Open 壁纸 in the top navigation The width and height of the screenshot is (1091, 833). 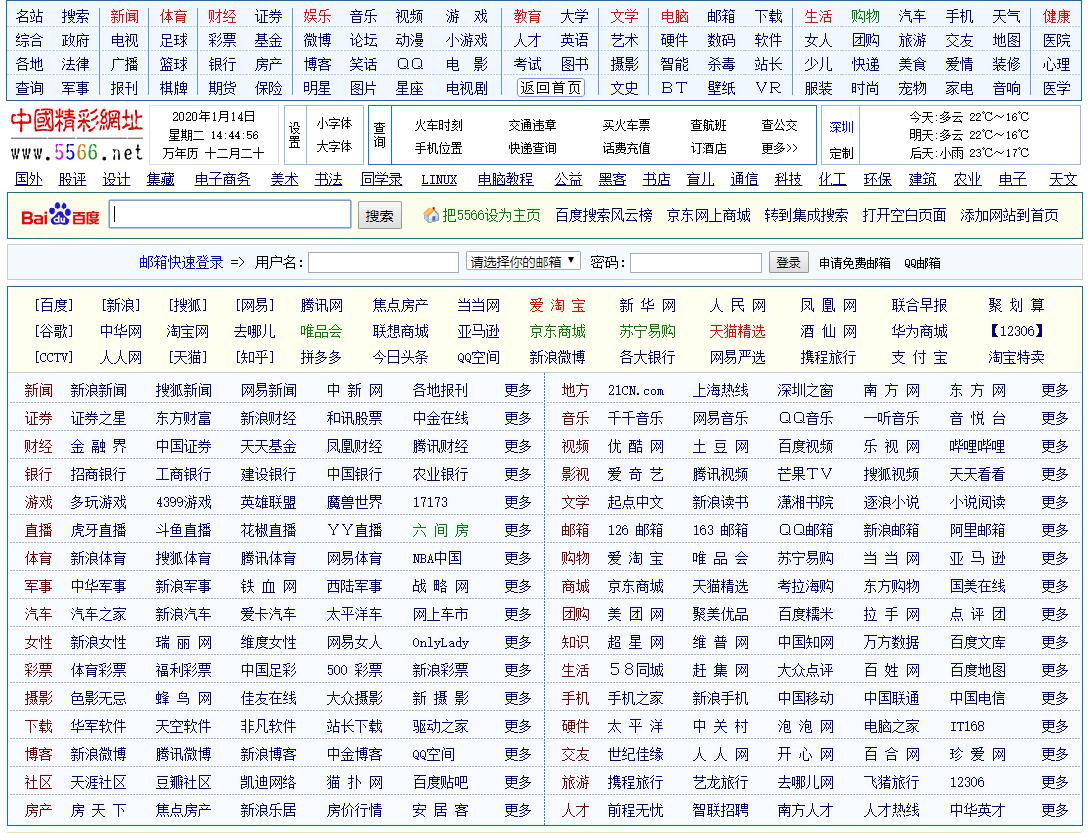tap(721, 88)
